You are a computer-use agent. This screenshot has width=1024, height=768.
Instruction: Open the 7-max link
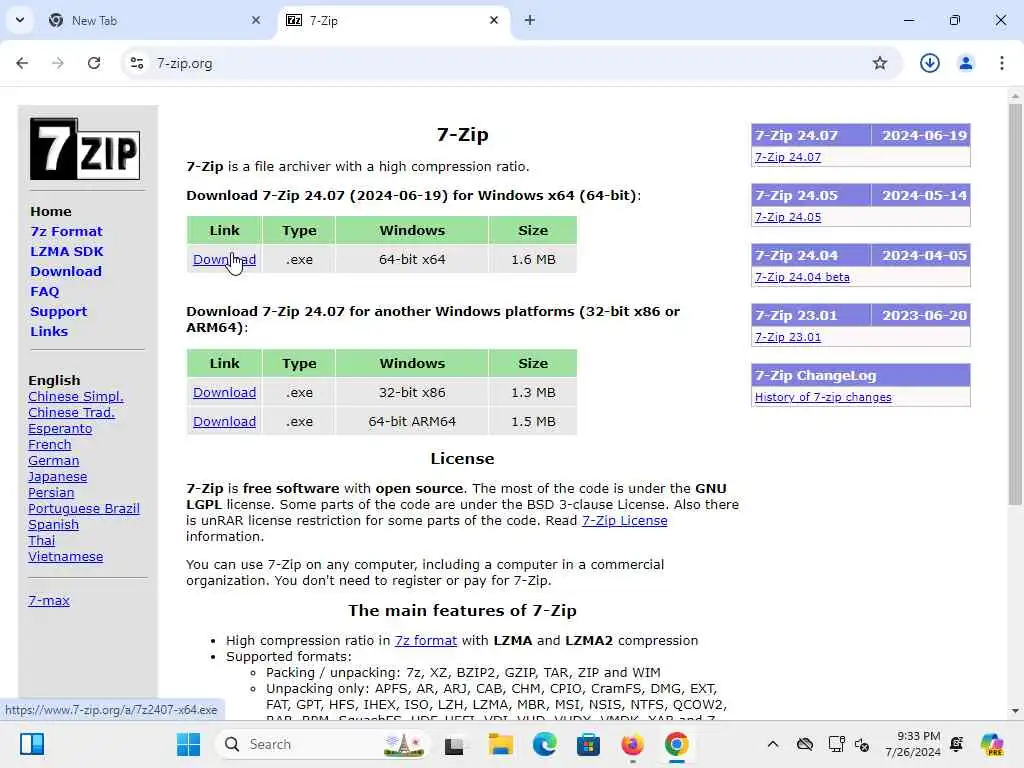pyautogui.click(x=49, y=600)
